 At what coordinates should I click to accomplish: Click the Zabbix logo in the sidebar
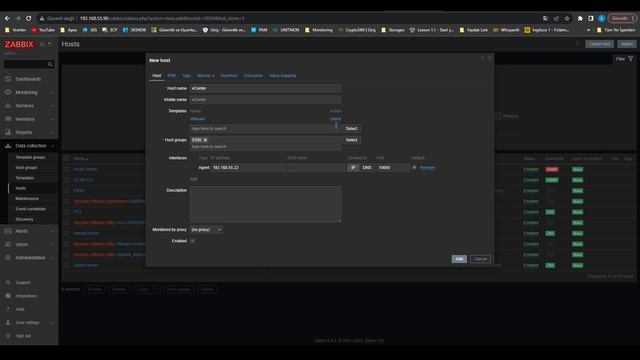point(19,44)
